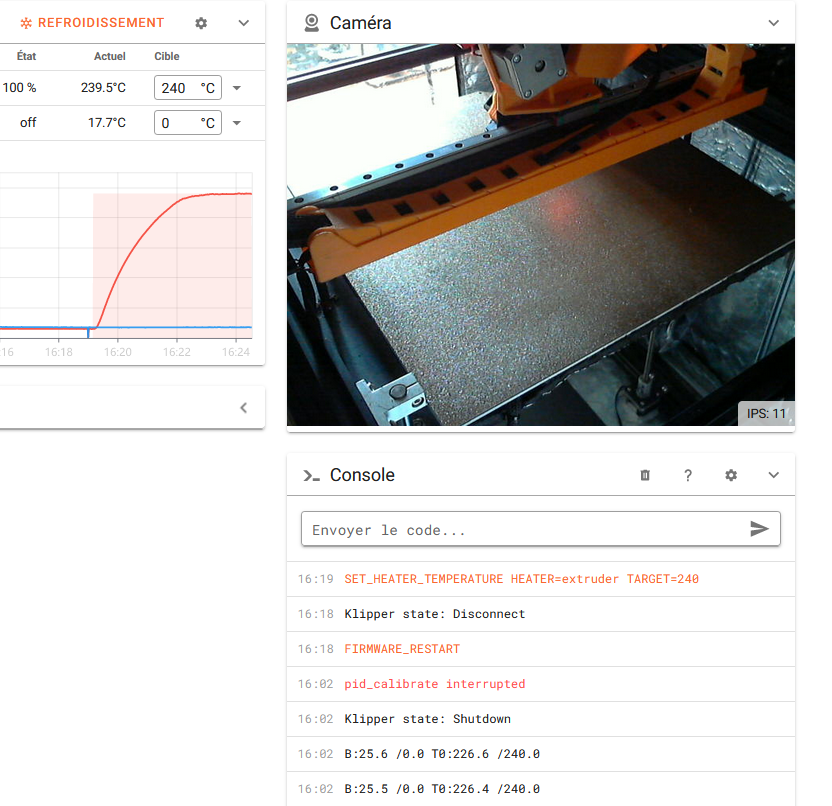The height and width of the screenshot is (806, 832).
Task: Click the IPS: 11 frame rate badge
Action: click(x=766, y=413)
